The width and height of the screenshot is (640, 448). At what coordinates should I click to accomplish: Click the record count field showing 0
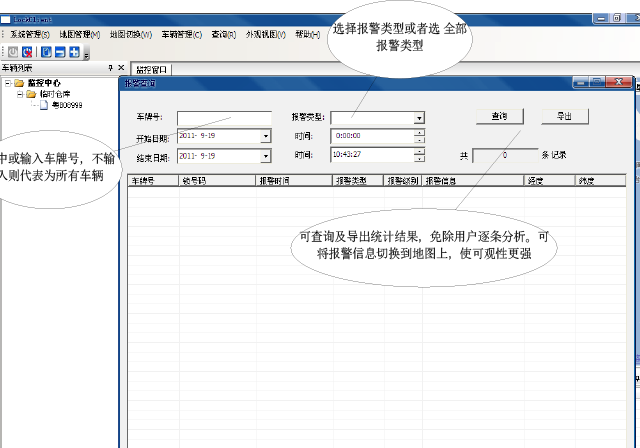click(x=505, y=155)
